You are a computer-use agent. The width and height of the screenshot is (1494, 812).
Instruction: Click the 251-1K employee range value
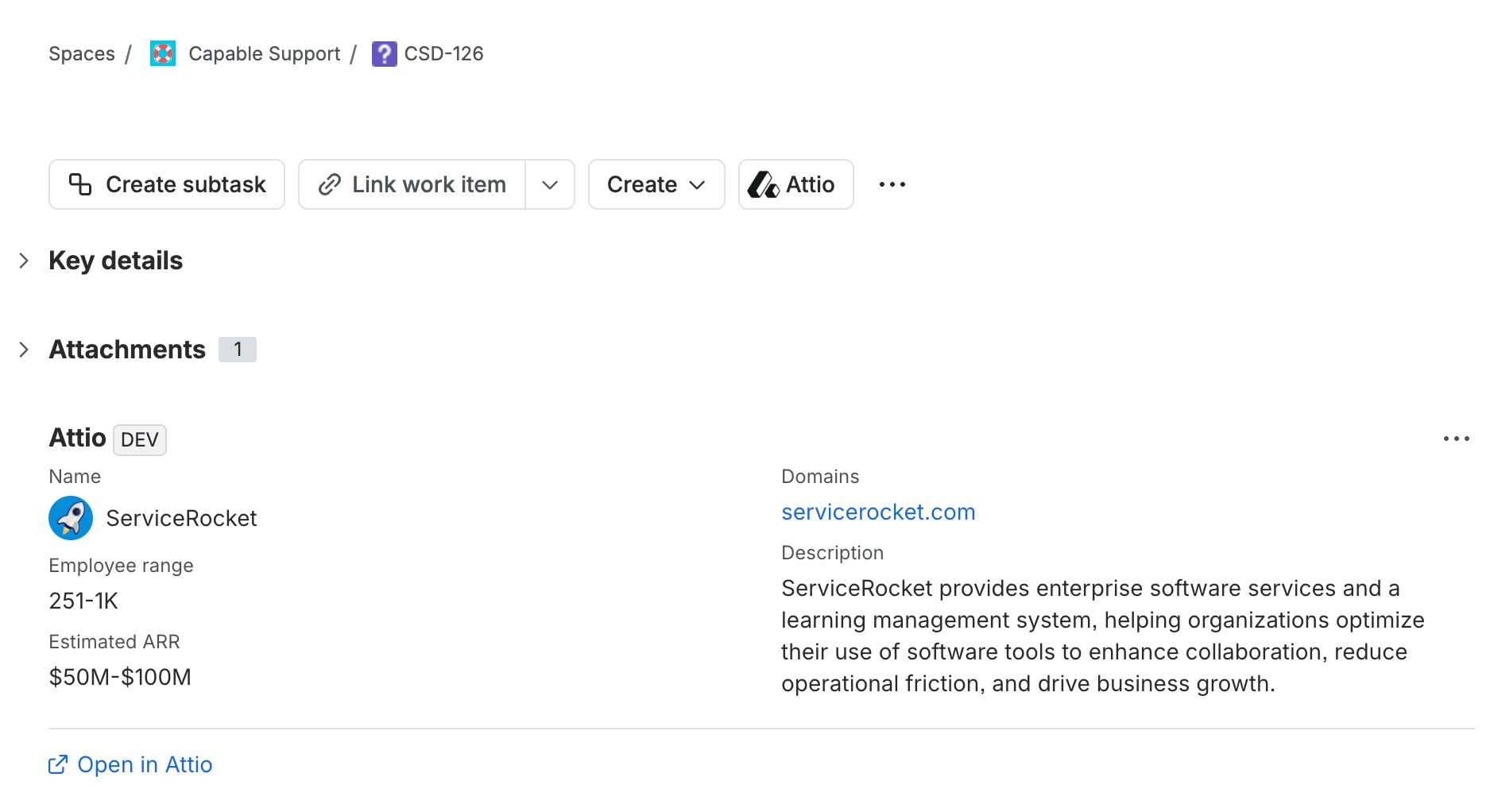tap(83, 601)
